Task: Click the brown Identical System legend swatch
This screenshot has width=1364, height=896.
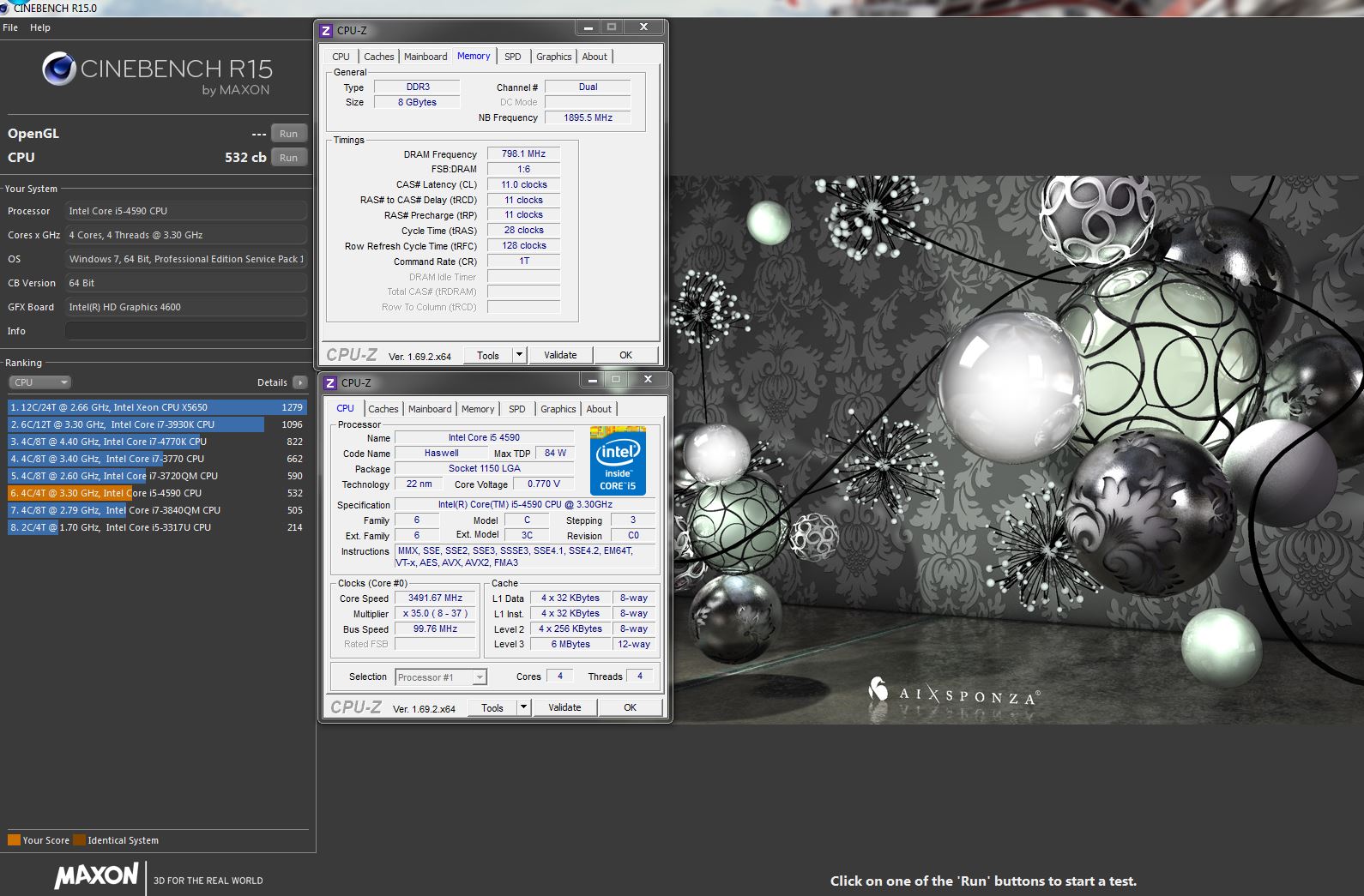Action: [79, 840]
